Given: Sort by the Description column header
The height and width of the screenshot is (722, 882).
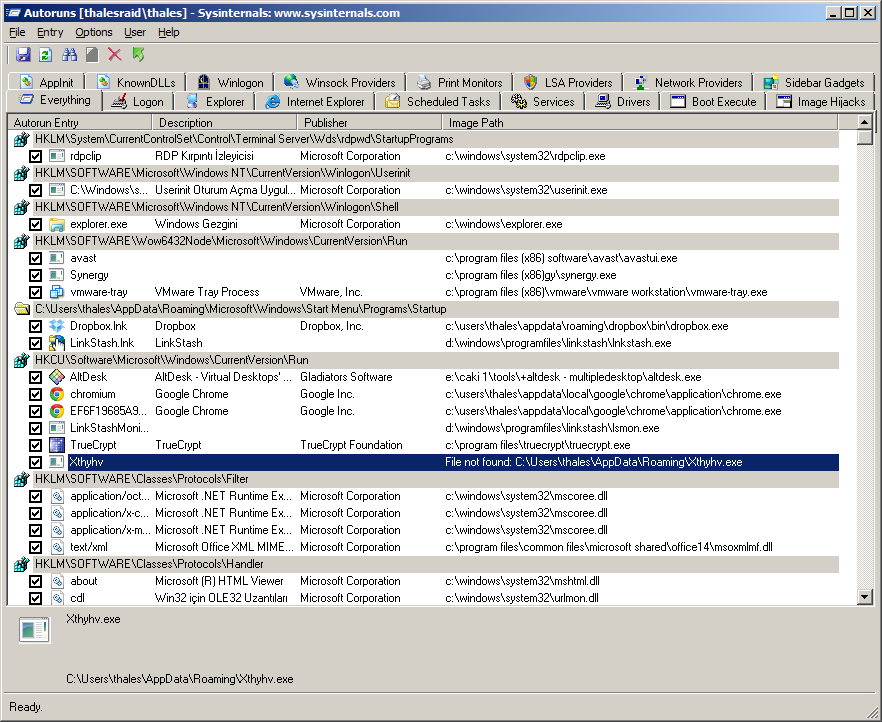Looking at the screenshot, I should click(x=224, y=123).
